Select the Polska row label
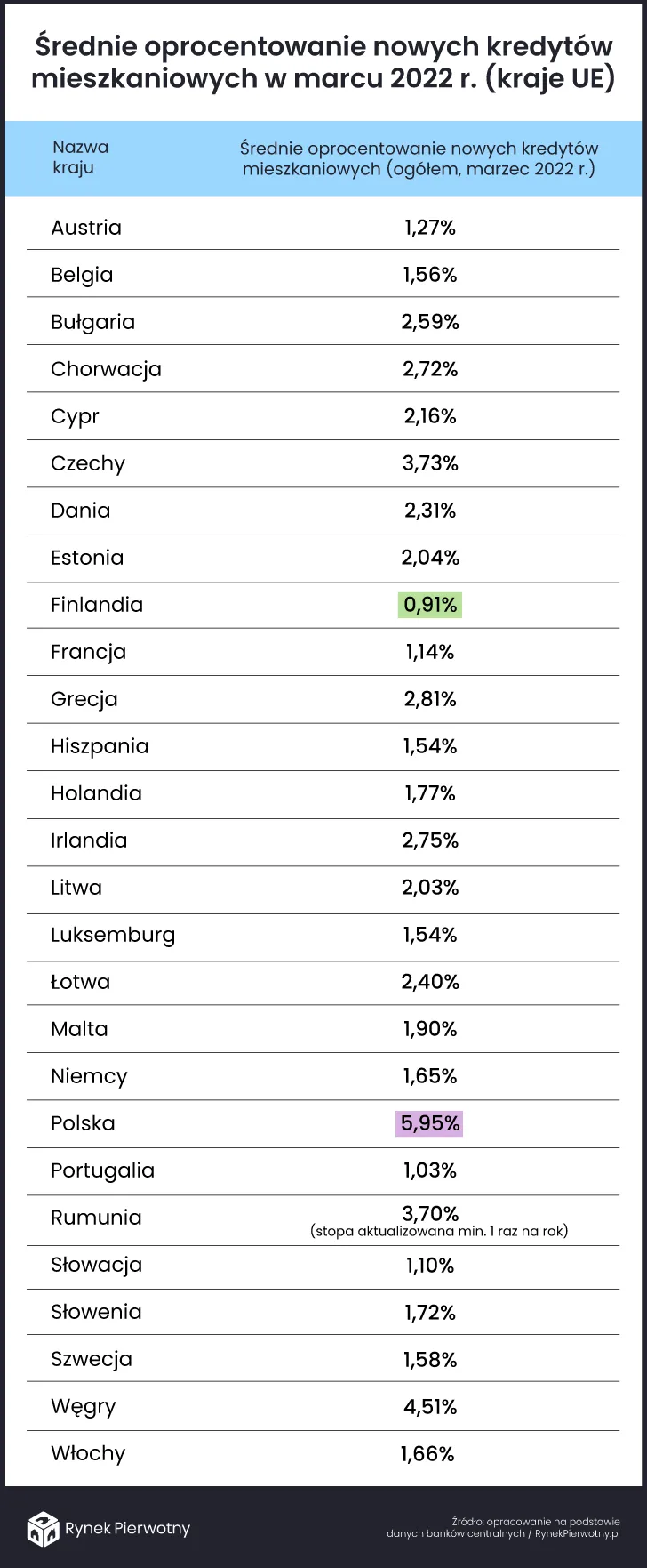This screenshot has height=1568, width=647. click(x=83, y=1123)
